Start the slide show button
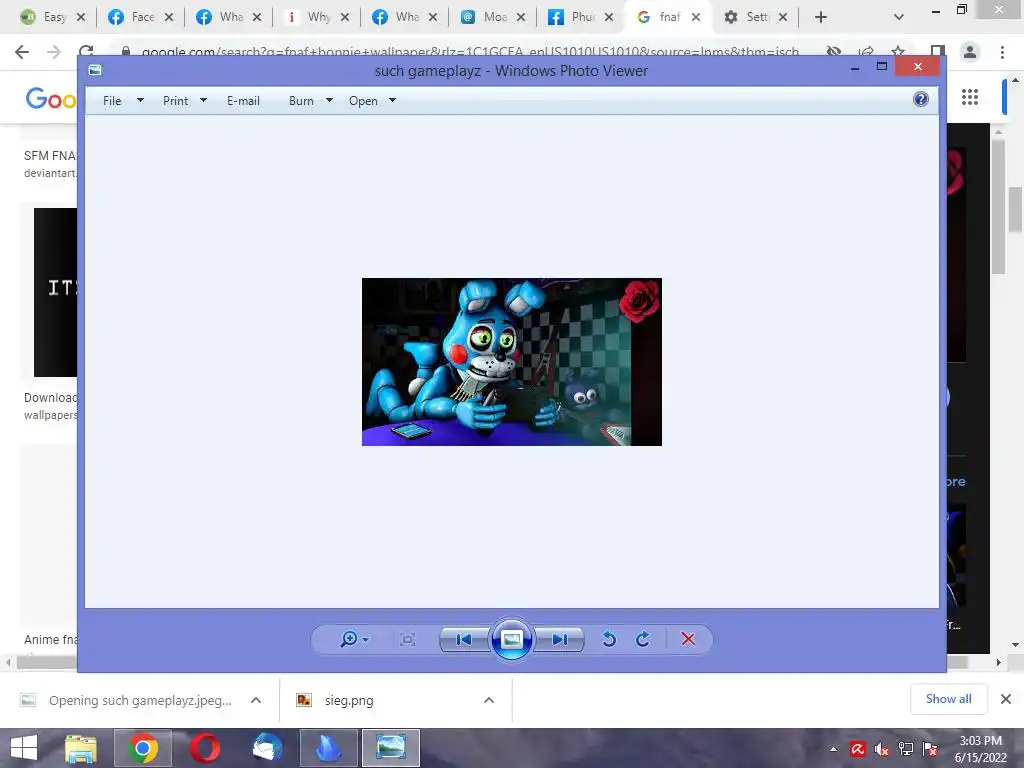1024x768 pixels. [x=511, y=639]
